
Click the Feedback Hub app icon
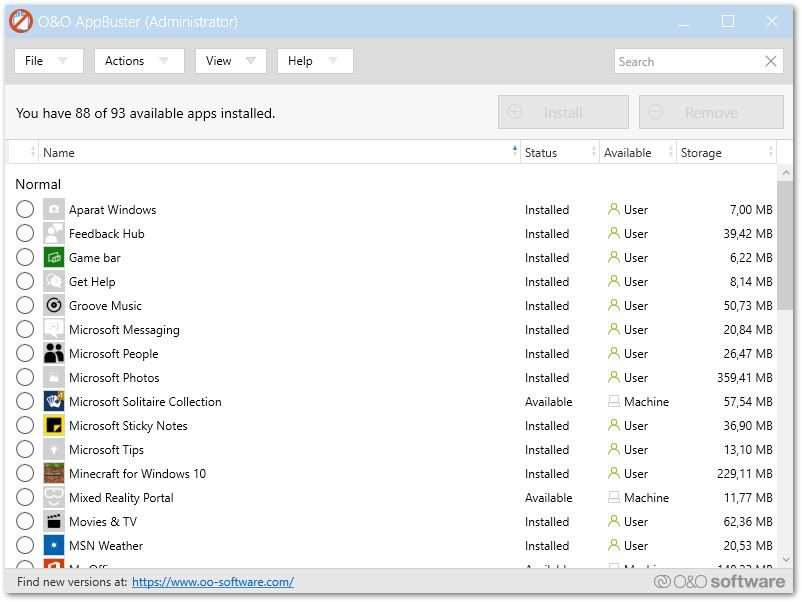[54, 233]
